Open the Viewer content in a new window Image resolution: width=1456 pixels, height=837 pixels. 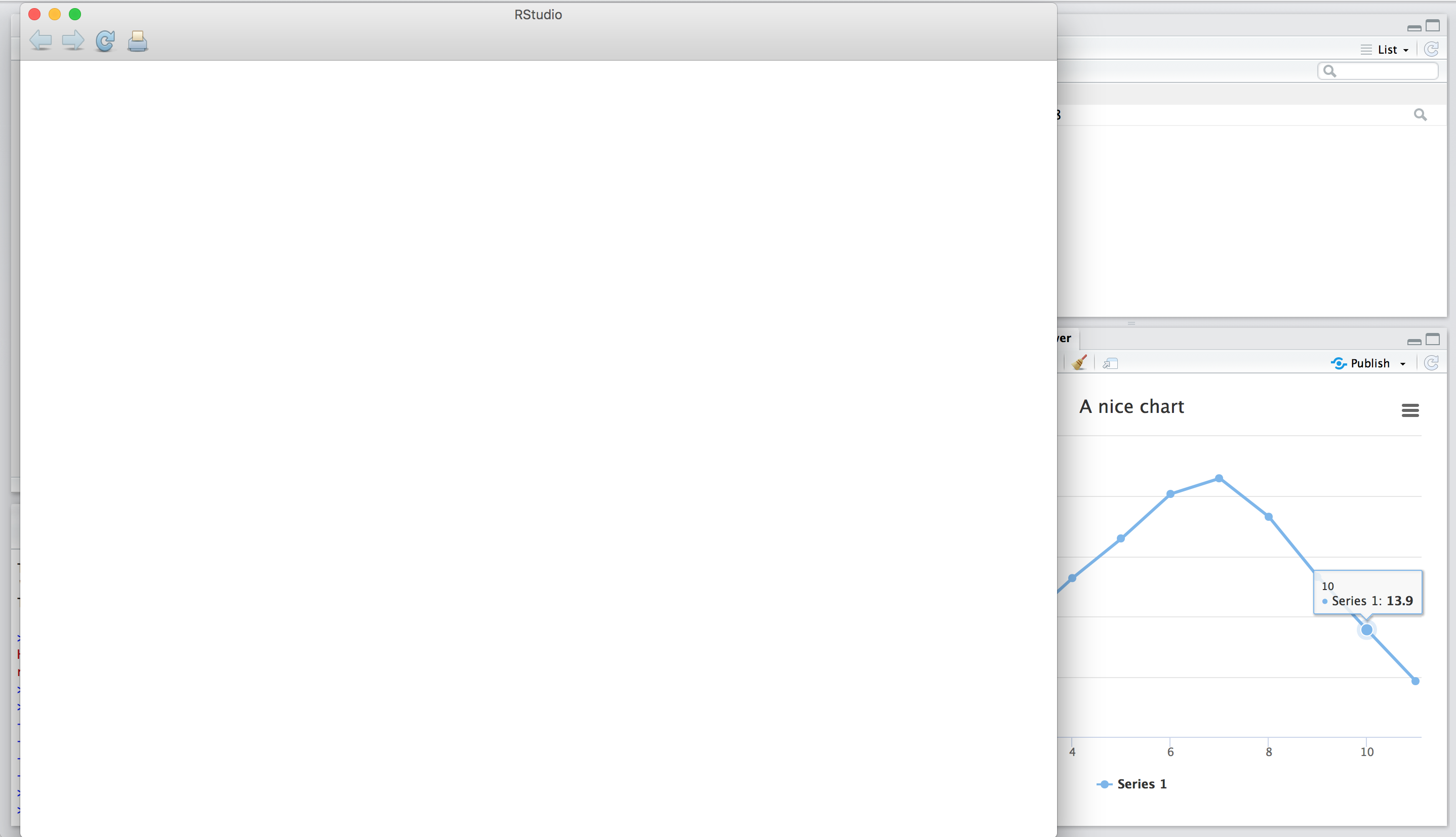[x=1110, y=363]
